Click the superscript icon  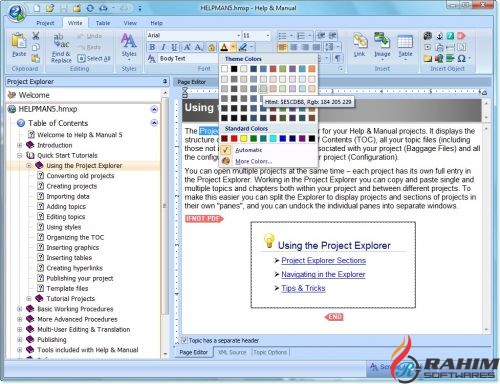click(187, 47)
